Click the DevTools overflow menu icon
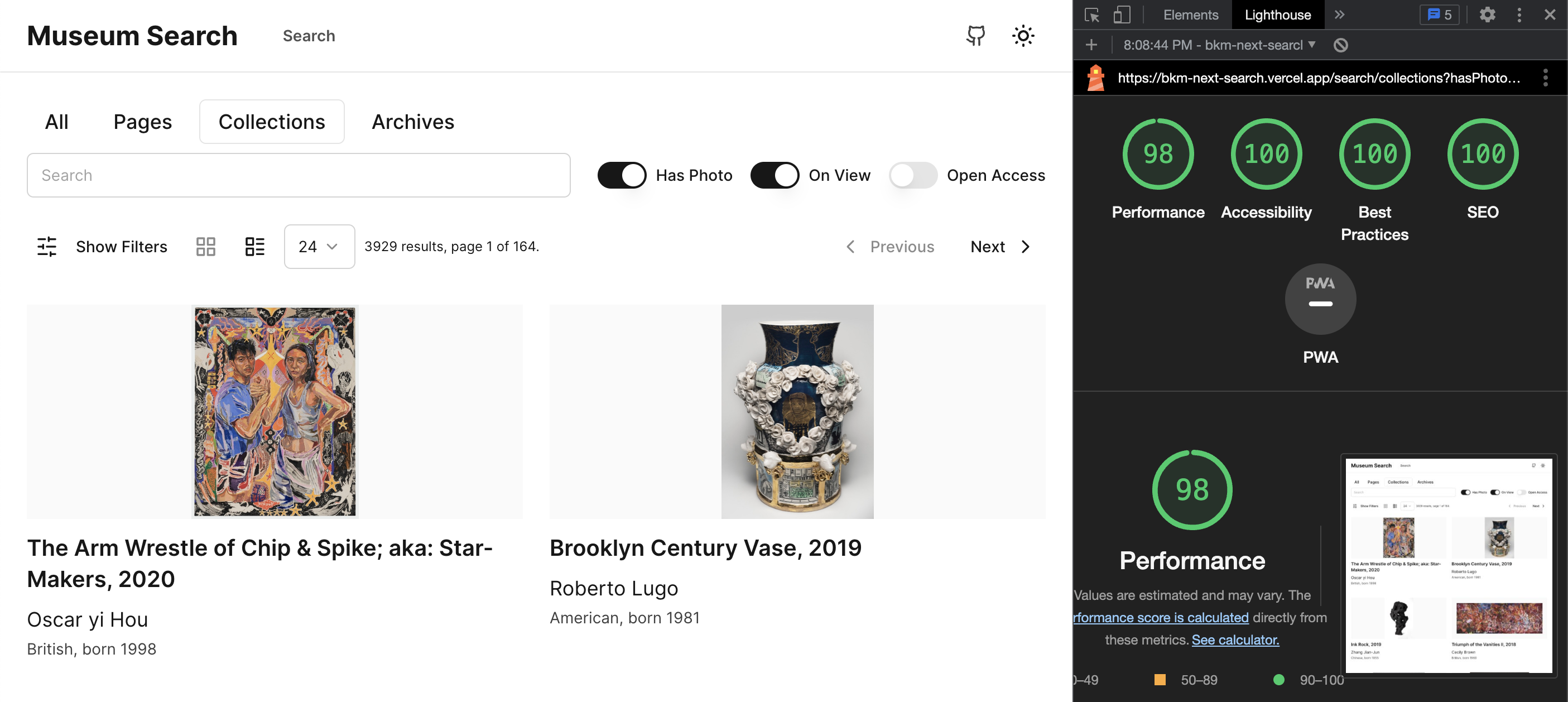The image size is (1568, 702). 1519,14
